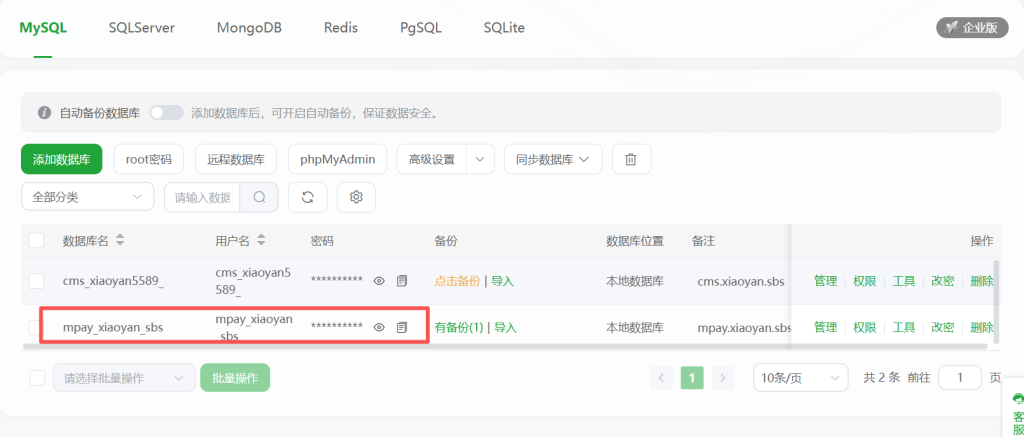This screenshot has width=1024, height=437.
Task: Expand the 同步数据库 dropdown
Action: click(x=552, y=159)
